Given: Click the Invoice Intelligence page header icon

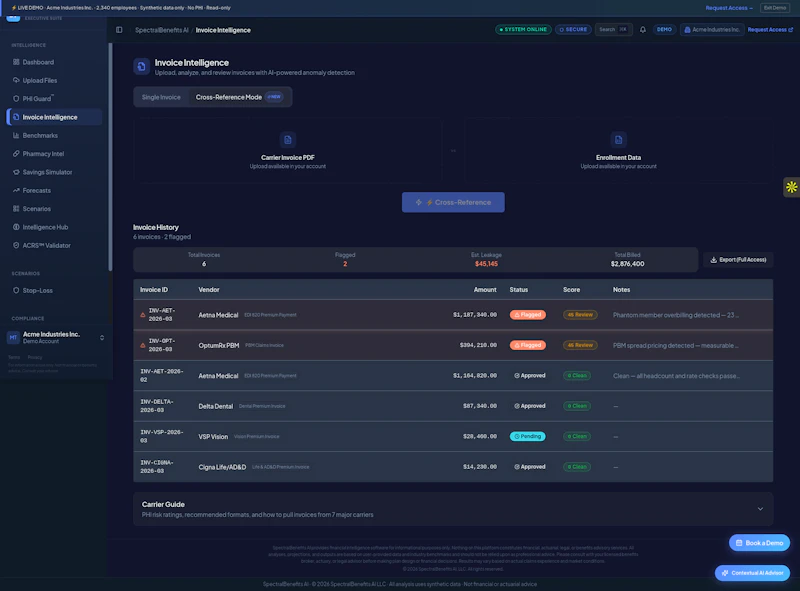Looking at the screenshot, I should (x=141, y=66).
